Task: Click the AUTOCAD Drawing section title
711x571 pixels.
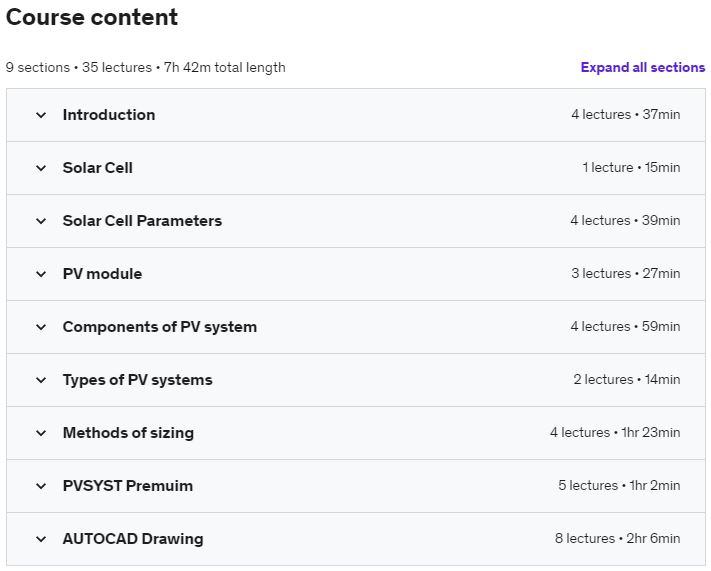Action: click(133, 539)
